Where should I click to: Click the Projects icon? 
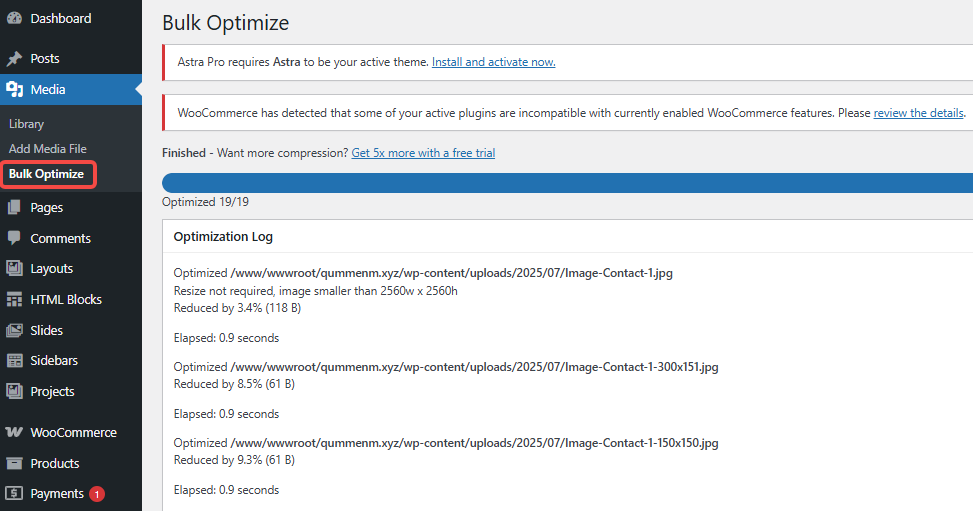[x=15, y=392]
